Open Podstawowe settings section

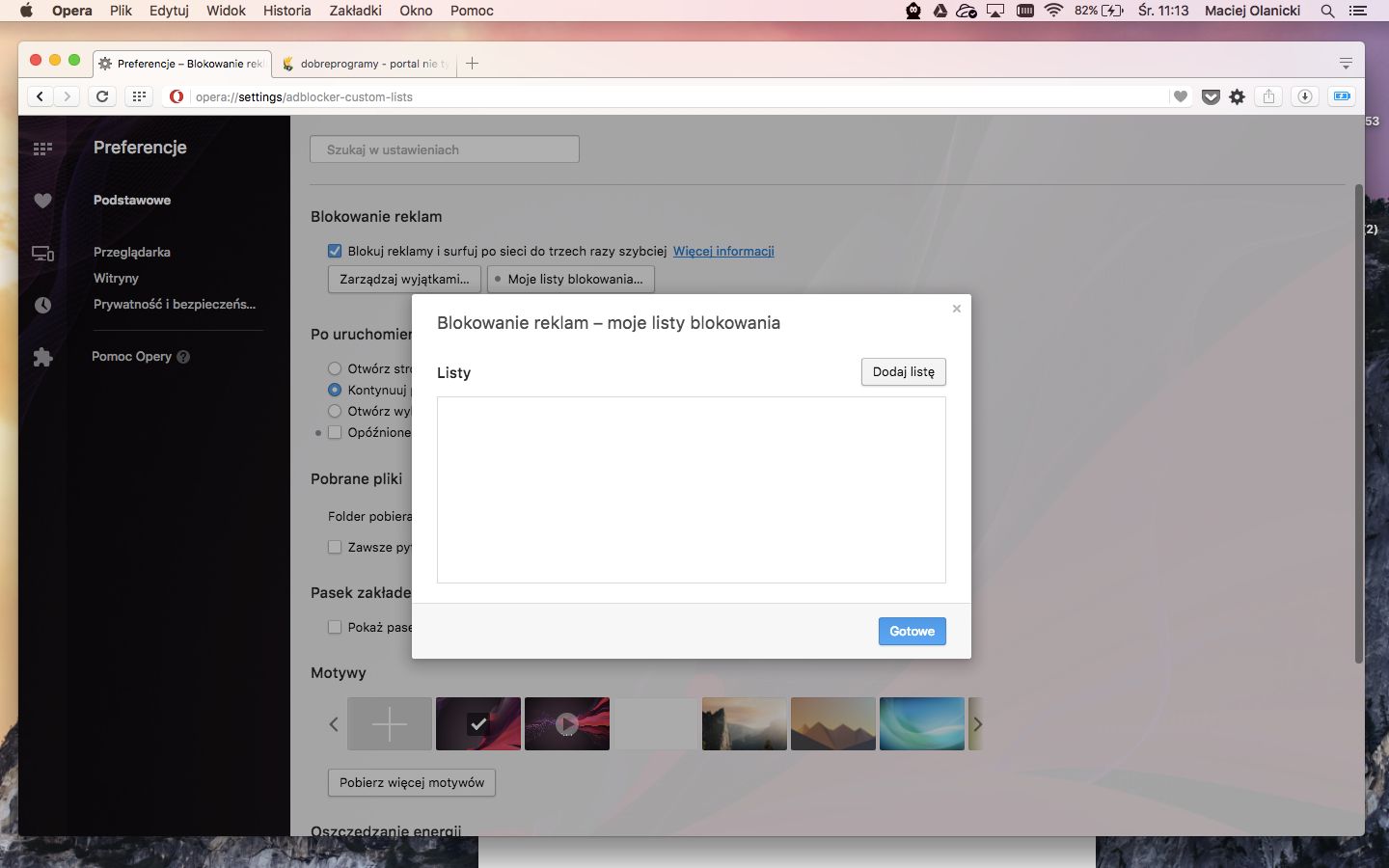coord(132,200)
